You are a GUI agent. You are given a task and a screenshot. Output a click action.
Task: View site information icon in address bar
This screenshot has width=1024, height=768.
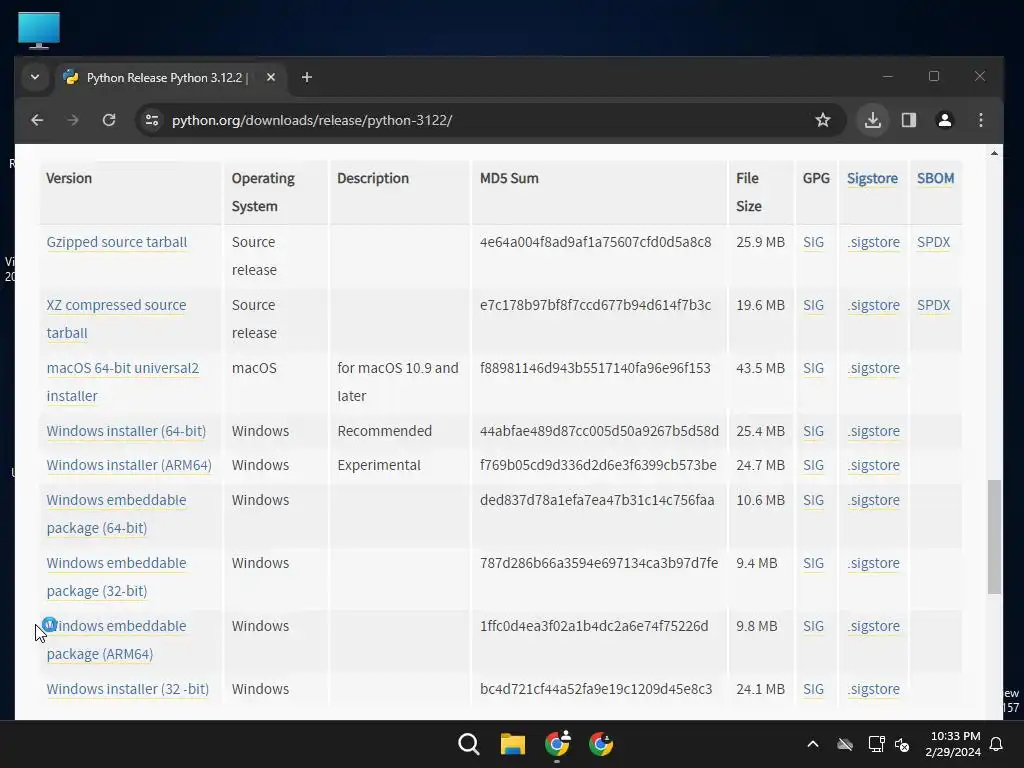pyautogui.click(x=152, y=120)
